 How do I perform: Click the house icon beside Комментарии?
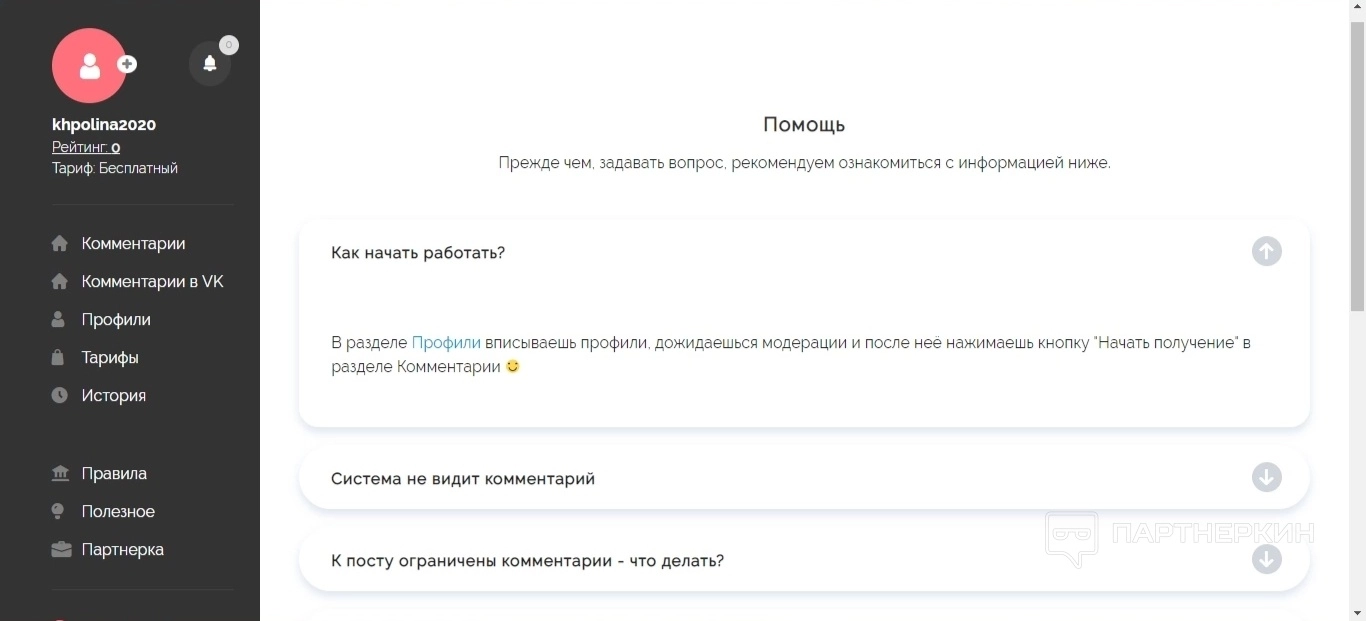tap(60, 244)
